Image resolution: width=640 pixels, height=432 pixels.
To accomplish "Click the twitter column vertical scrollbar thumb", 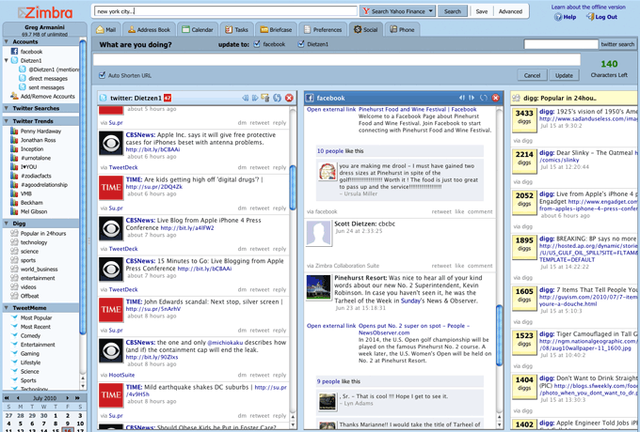I will [x=292, y=187].
